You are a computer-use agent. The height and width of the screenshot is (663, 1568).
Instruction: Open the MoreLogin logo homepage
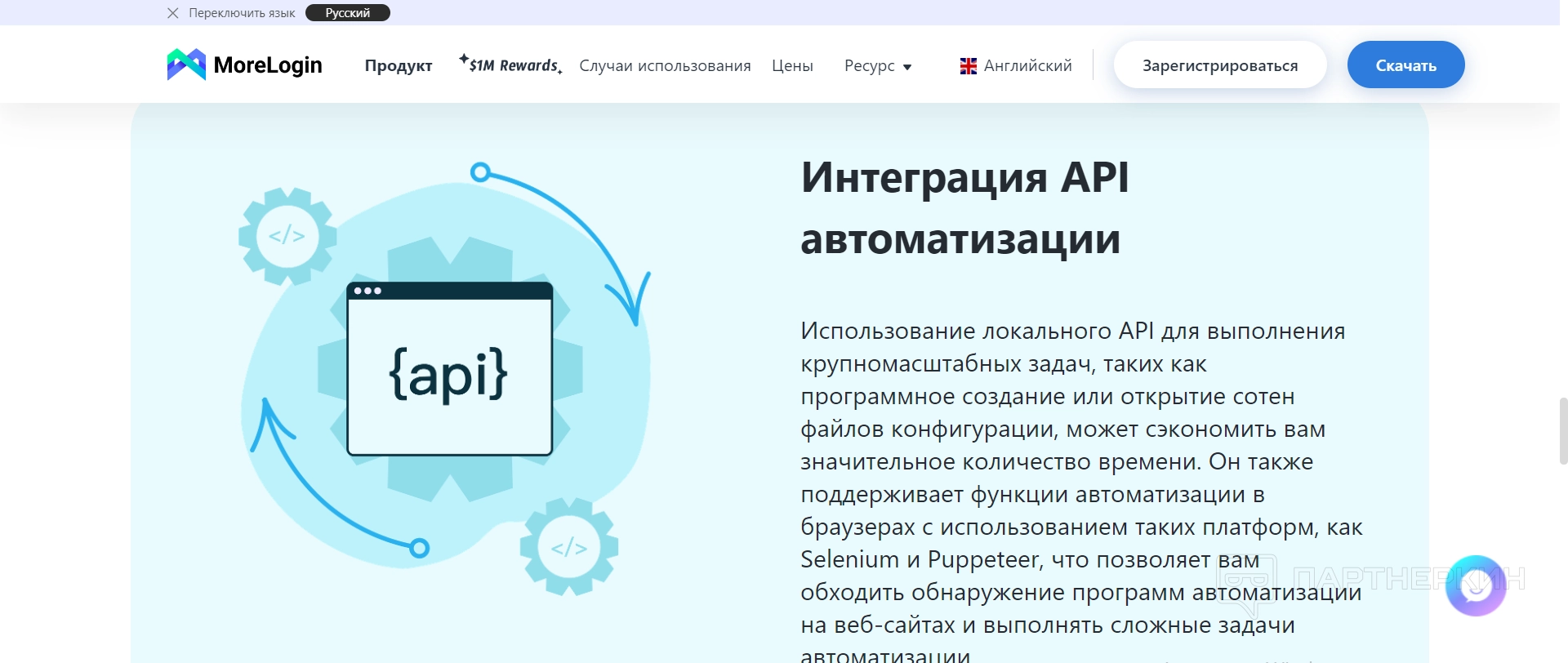point(245,65)
